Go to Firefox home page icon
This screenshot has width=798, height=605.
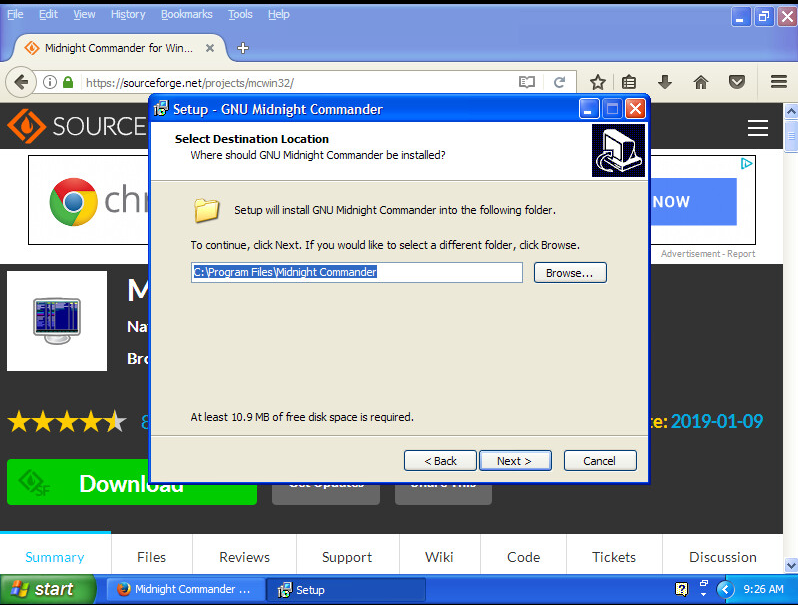point(701,82)
